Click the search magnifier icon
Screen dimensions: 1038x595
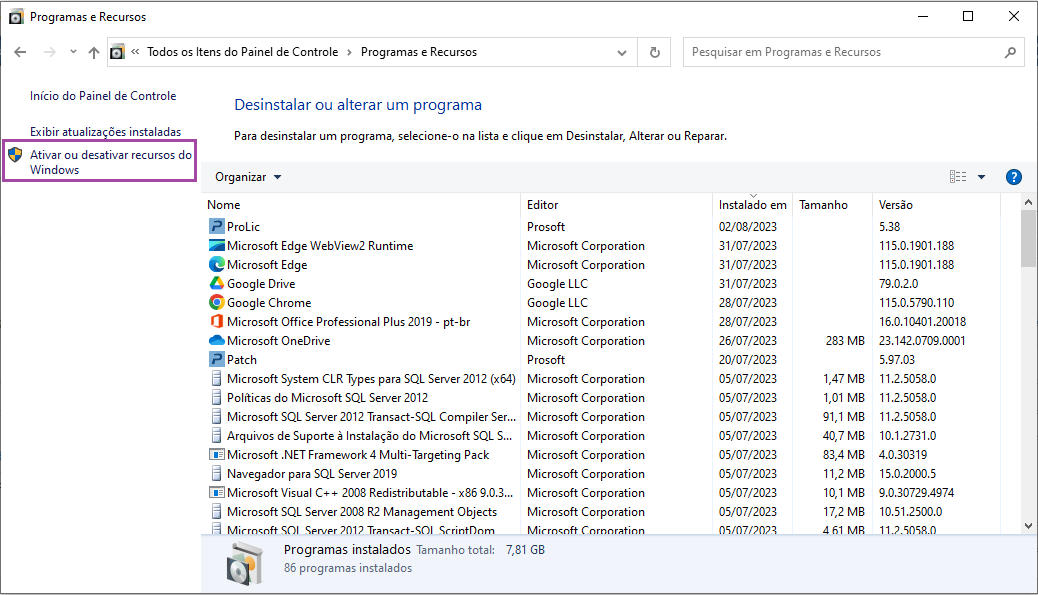tap(1010, 52)
